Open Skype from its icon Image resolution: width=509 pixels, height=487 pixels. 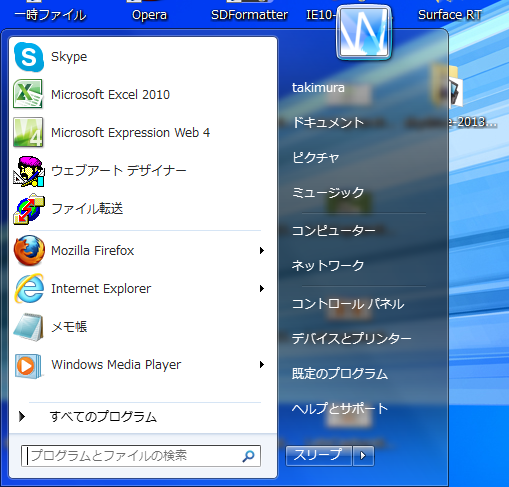[29, 57]
